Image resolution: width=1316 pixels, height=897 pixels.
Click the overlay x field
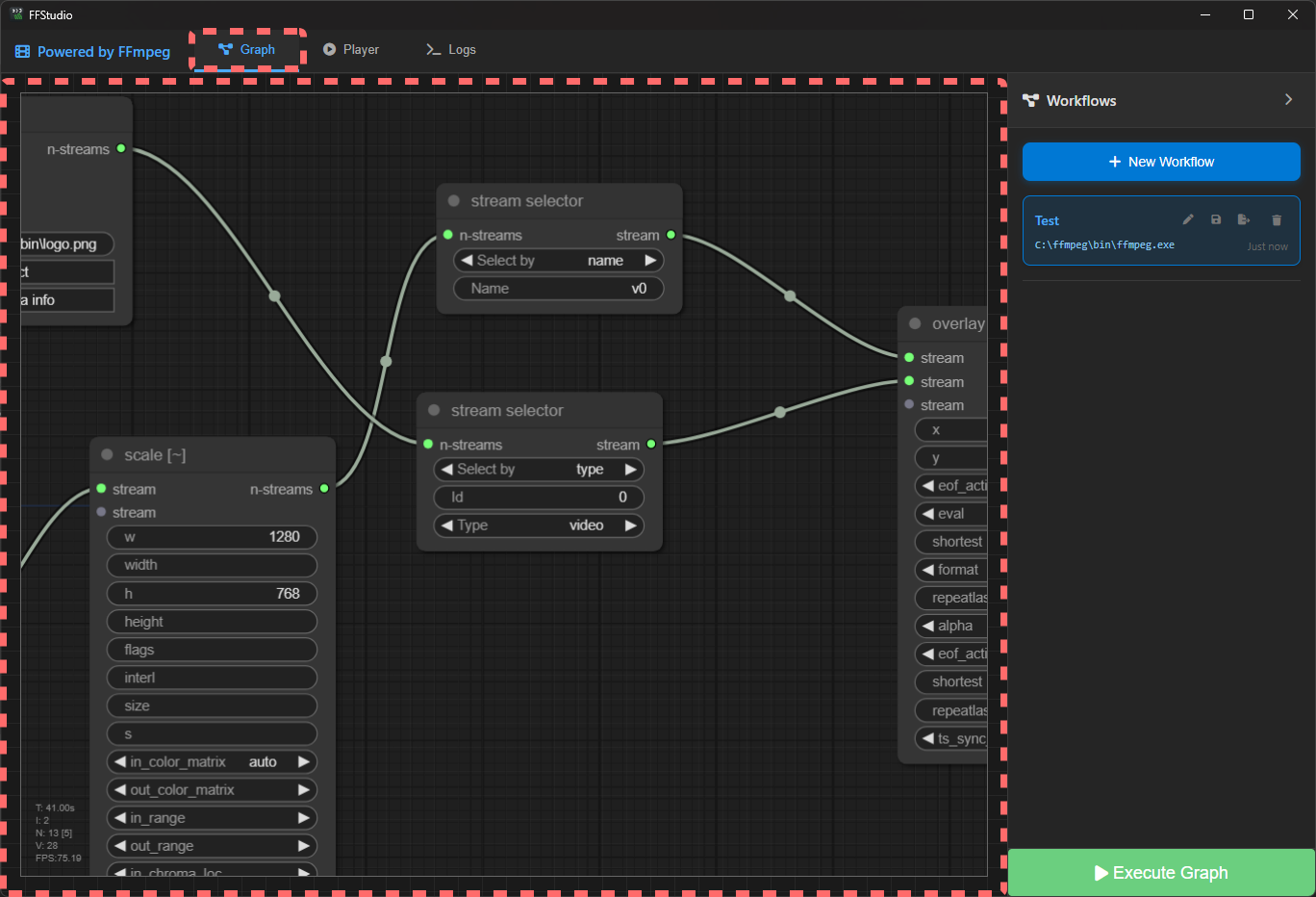point(951,429)
